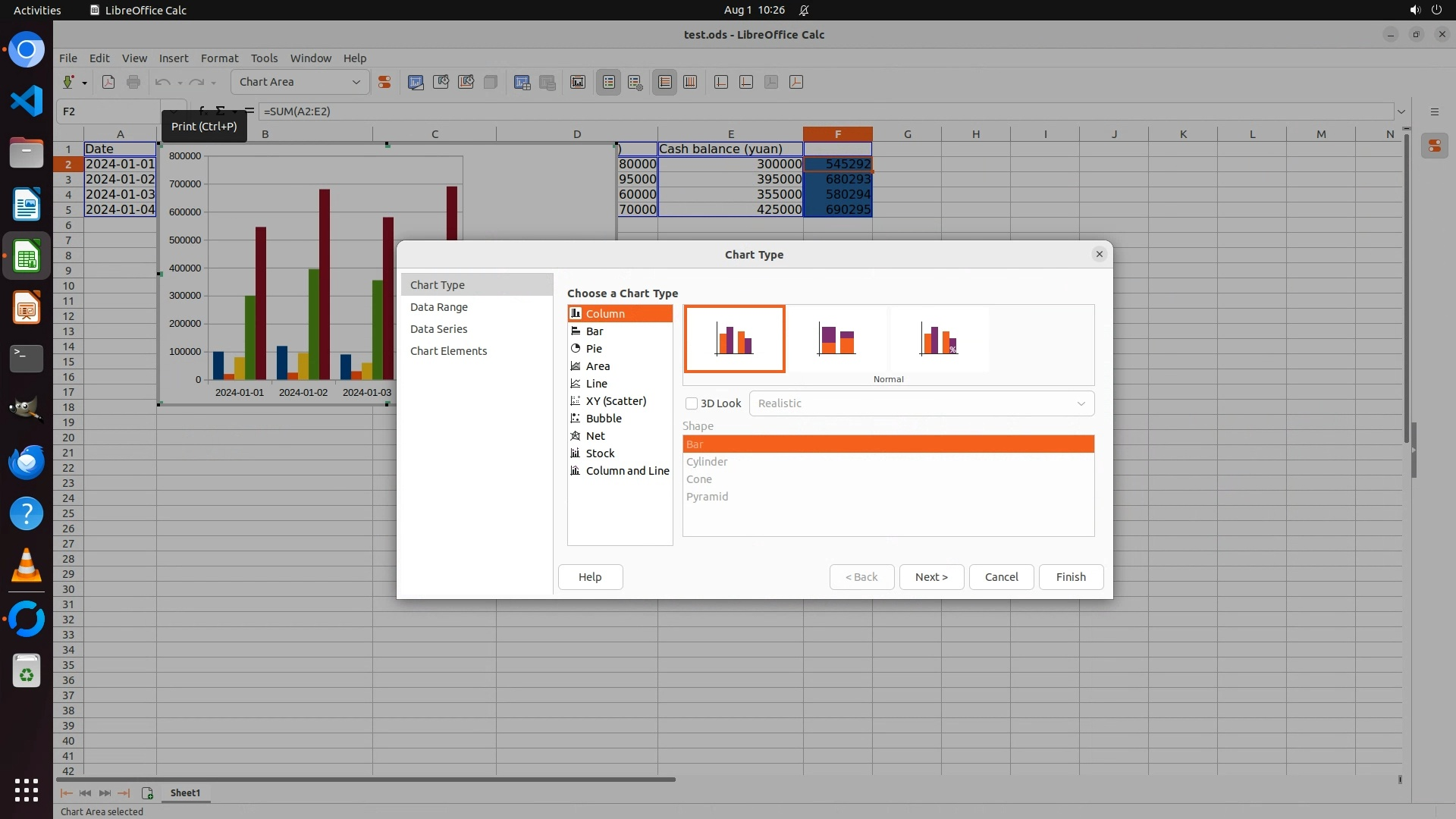
Task: Select Column and Line chart type
Action: tap(626, 471)
